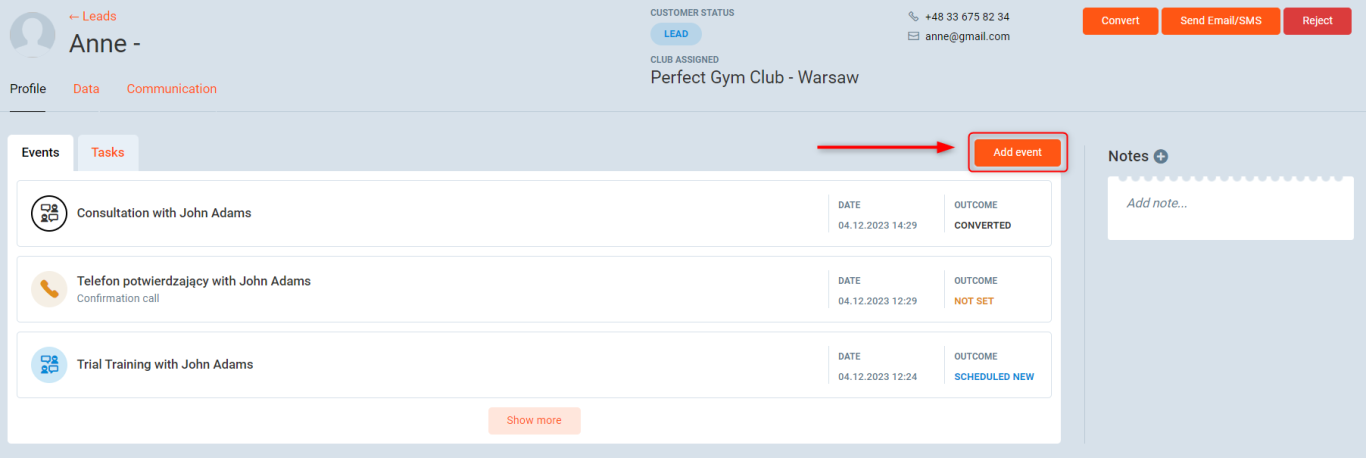Click the Notes heading
The image size is (1366, 458).
(x=1128, y=156)
